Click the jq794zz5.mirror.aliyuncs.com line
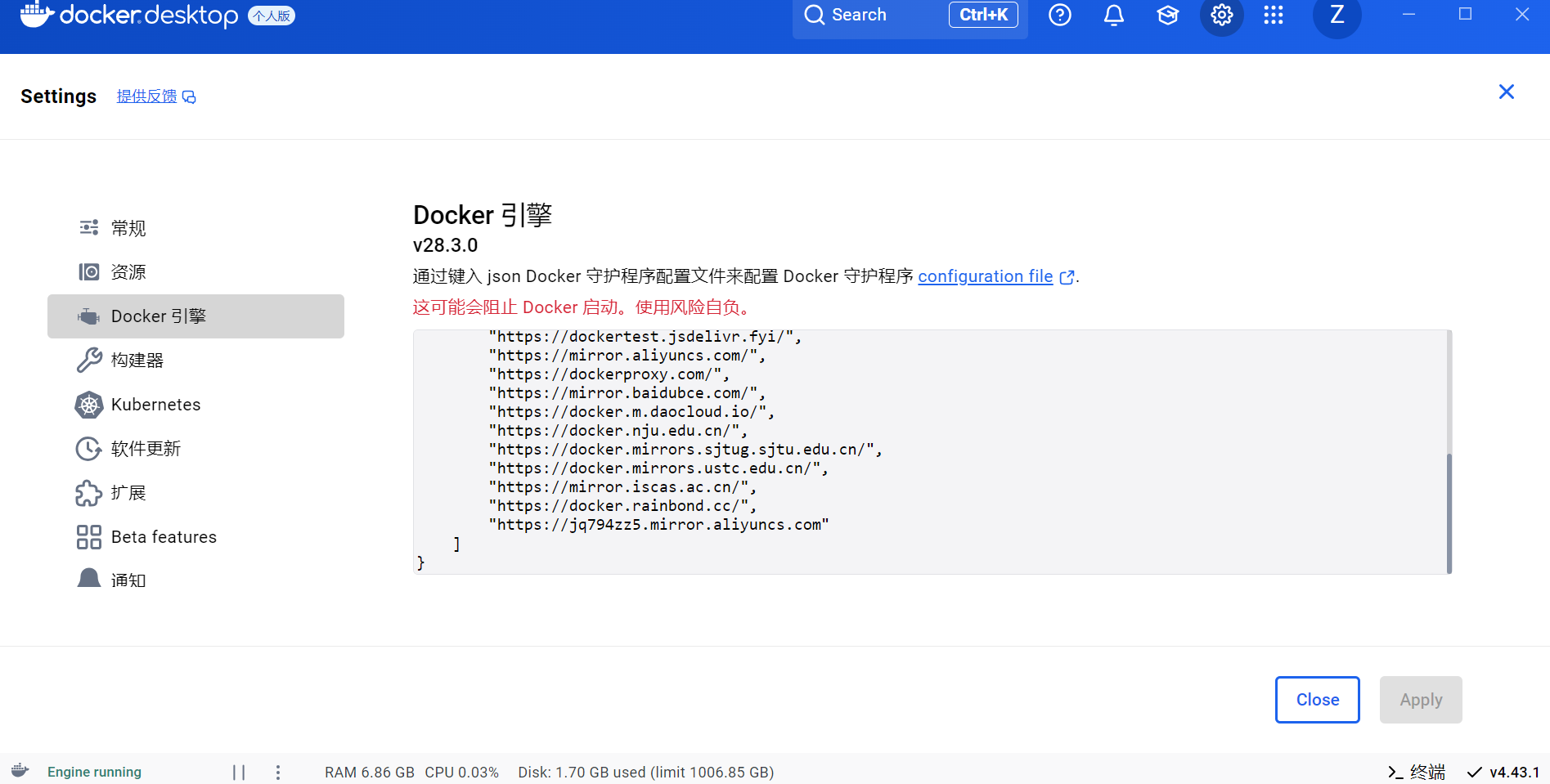Image resolution: width=1550 pixels, height=784 pixels. pyautogui.click(x=658, y=525)
